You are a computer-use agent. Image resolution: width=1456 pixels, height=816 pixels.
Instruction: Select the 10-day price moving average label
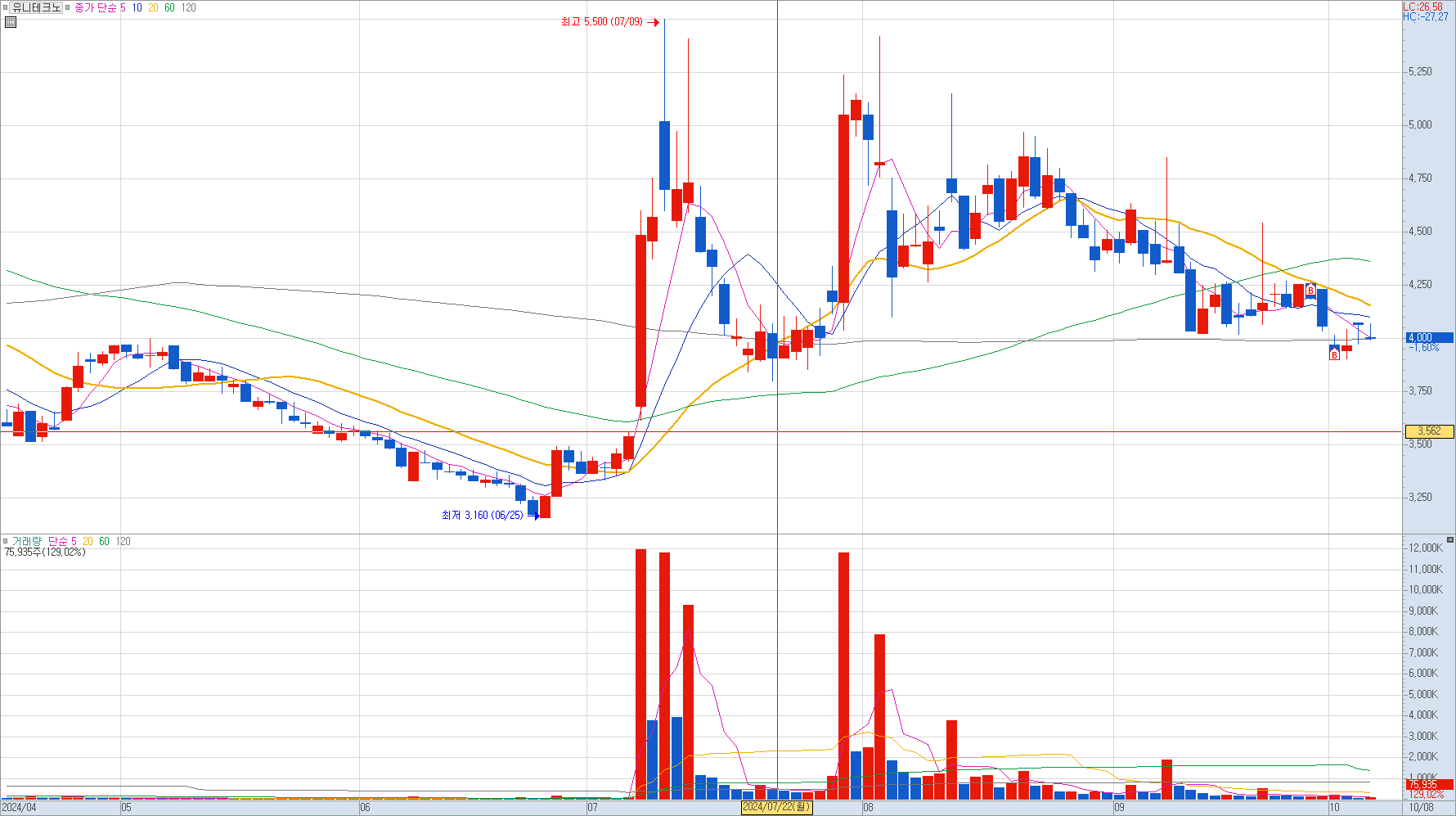(137, 7)
